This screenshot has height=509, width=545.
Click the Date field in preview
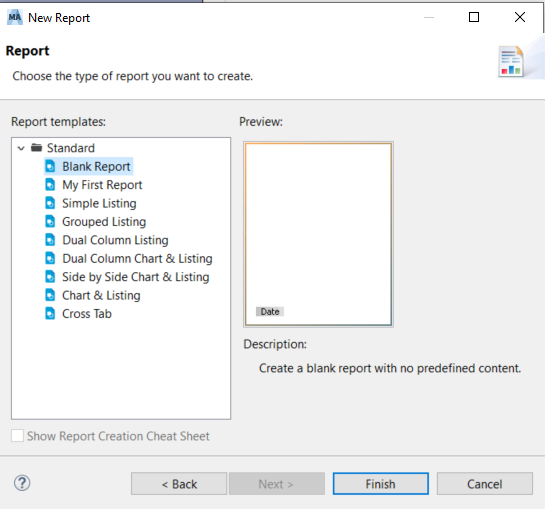click(x=270, y=312)
